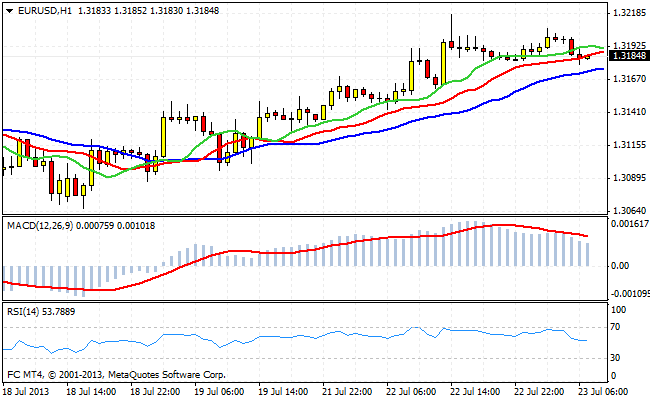This screenshot has height=400, width=650.
Task: Click price scale value 1.30640
Action: (629, 211)
